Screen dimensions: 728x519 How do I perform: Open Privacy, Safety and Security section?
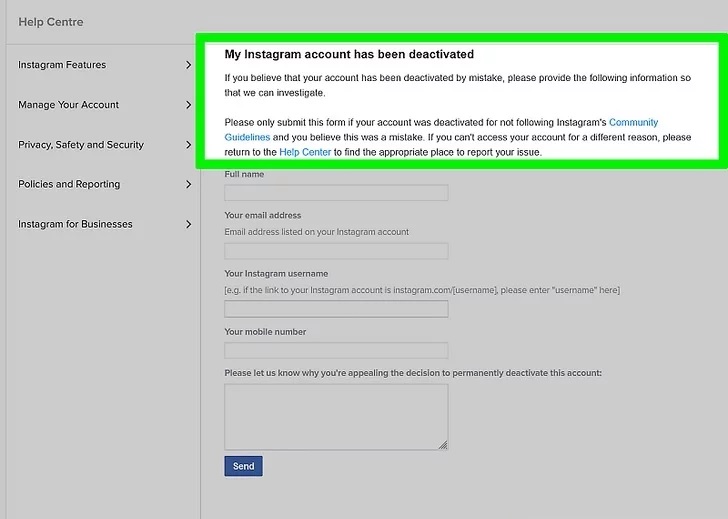click(x=81, y=145)
